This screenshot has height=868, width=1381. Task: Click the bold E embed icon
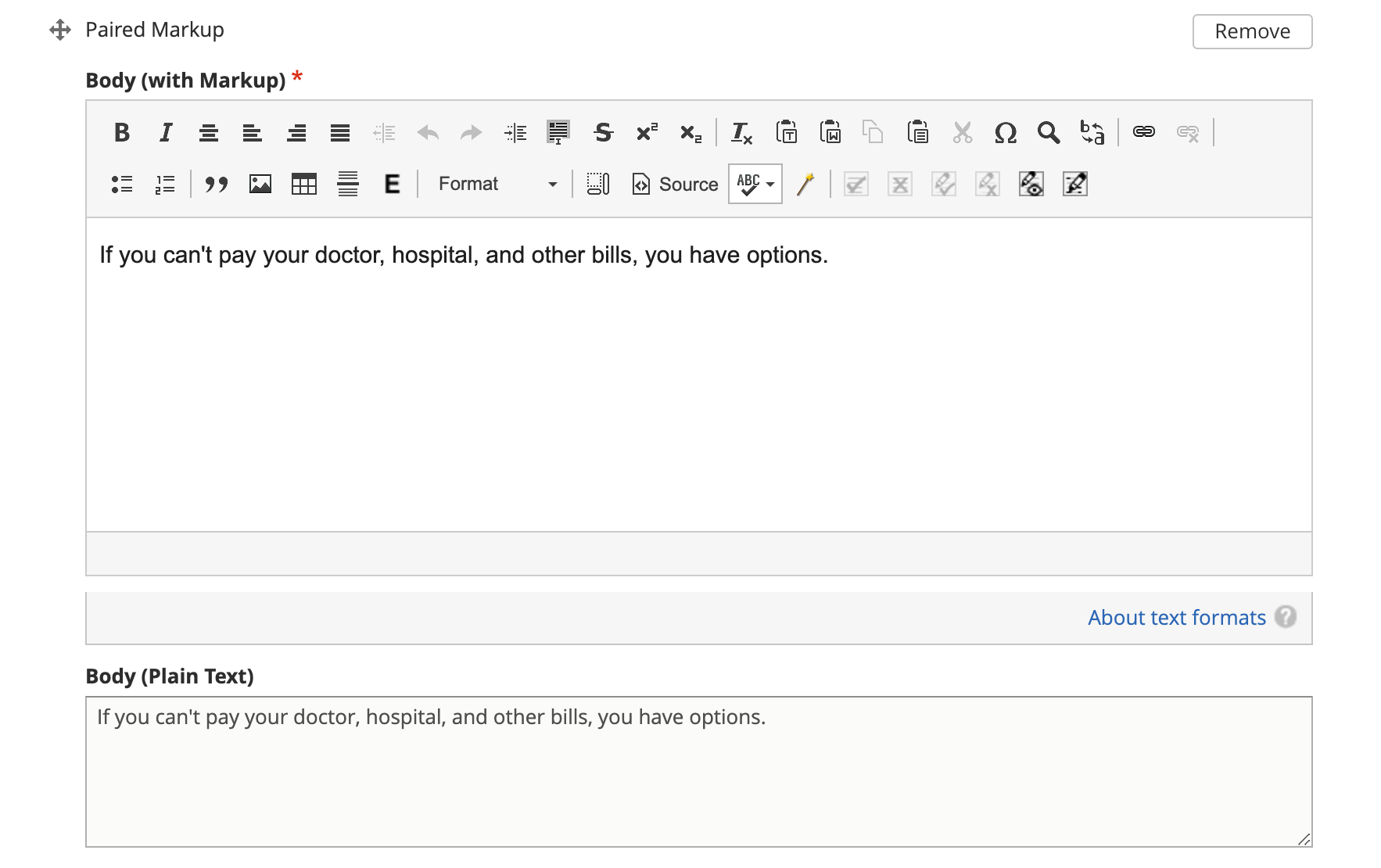(392, 184)
